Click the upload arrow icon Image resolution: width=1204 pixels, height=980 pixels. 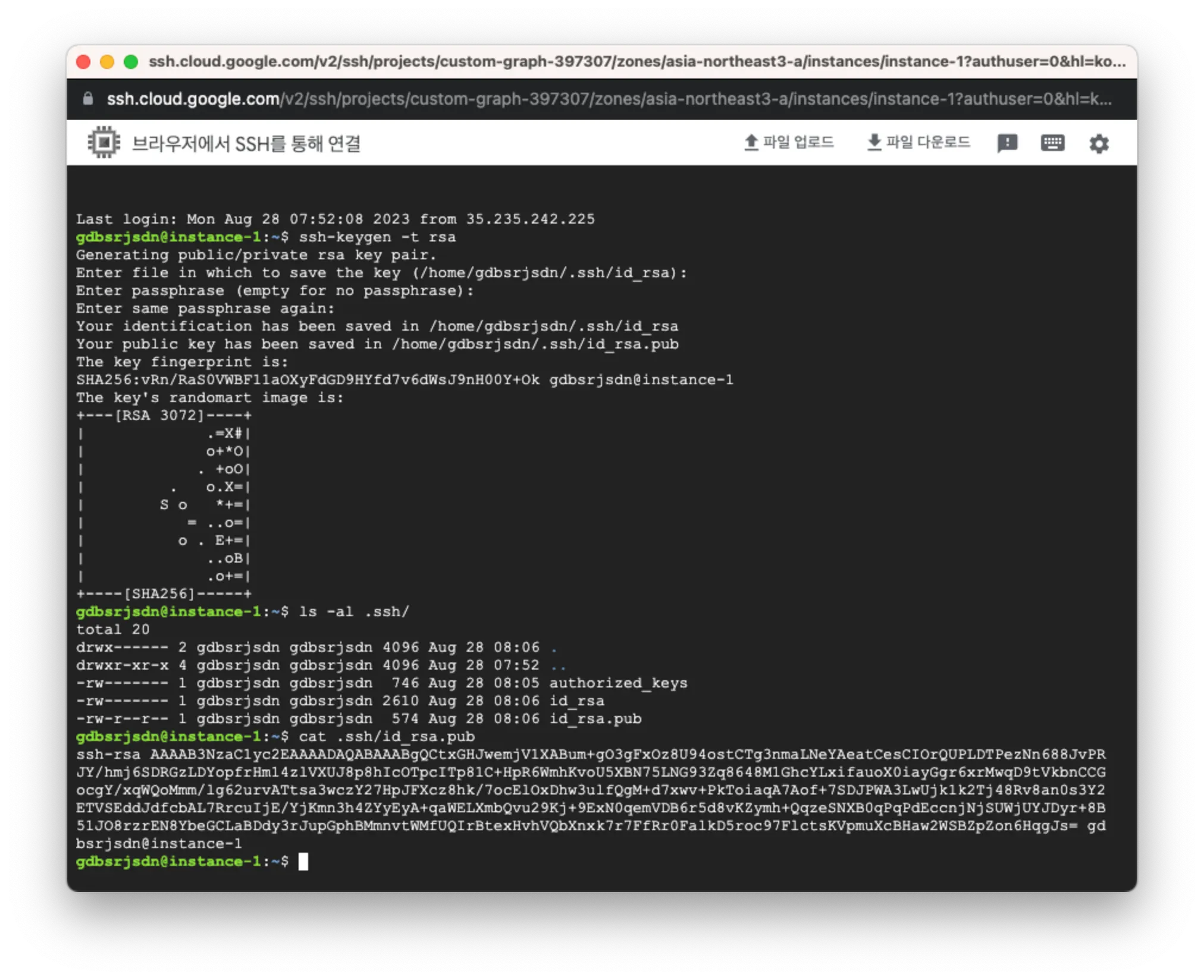tap(751, 143)
